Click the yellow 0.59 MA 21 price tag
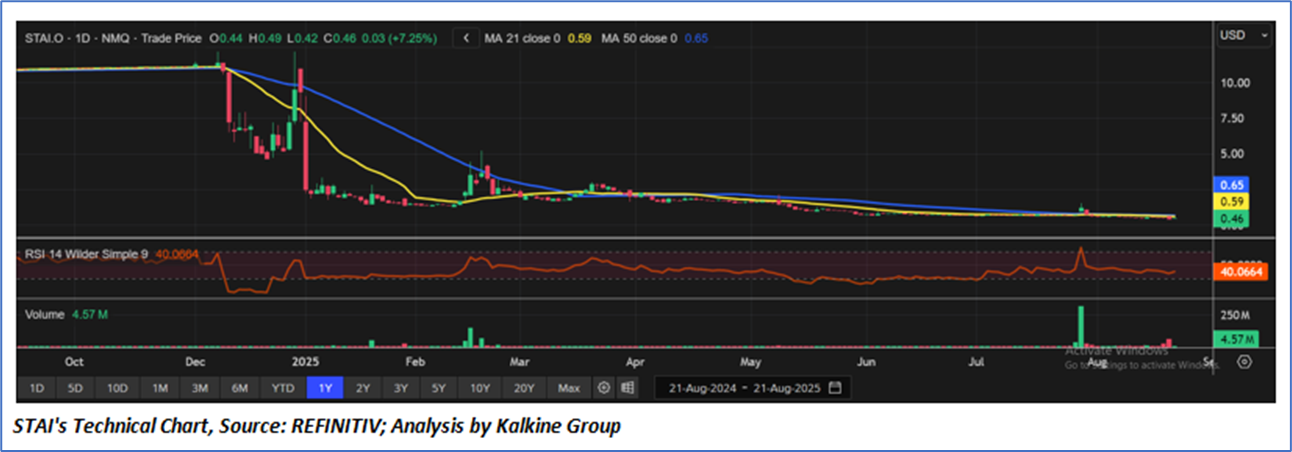This screenshot has width=1292, height=452. coord(1230,201)
